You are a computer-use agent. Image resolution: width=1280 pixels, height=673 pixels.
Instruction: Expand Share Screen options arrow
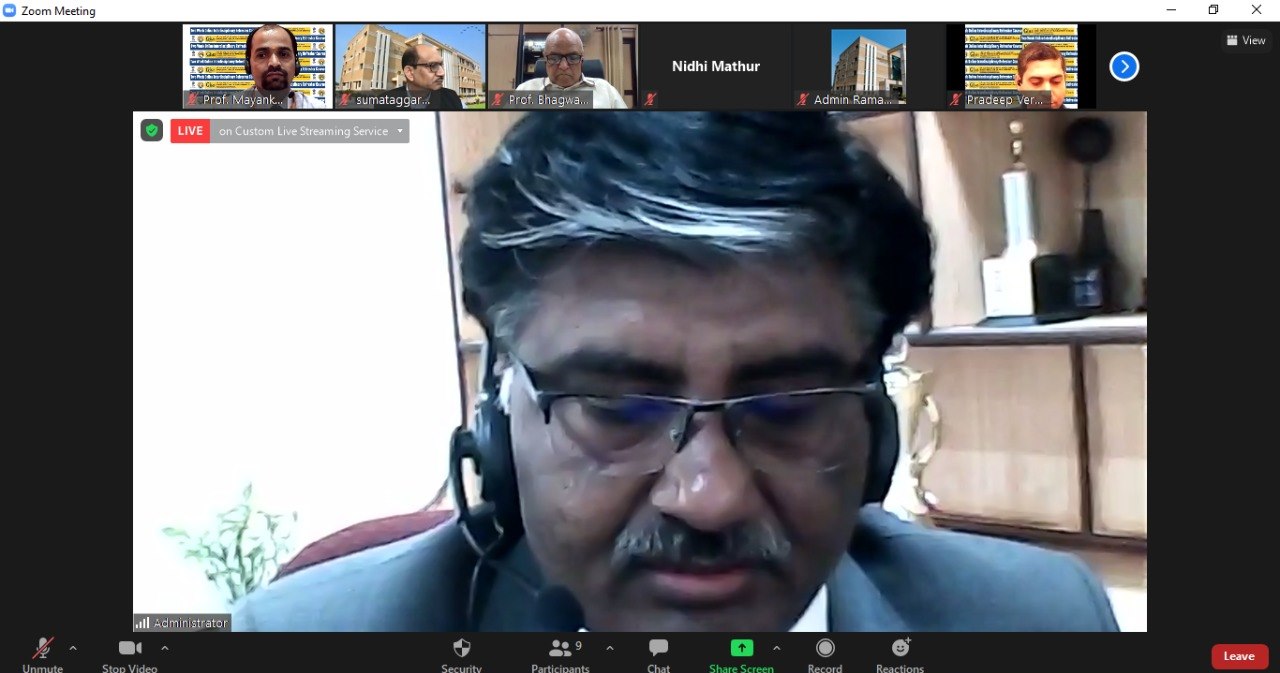tap(776, 648)
